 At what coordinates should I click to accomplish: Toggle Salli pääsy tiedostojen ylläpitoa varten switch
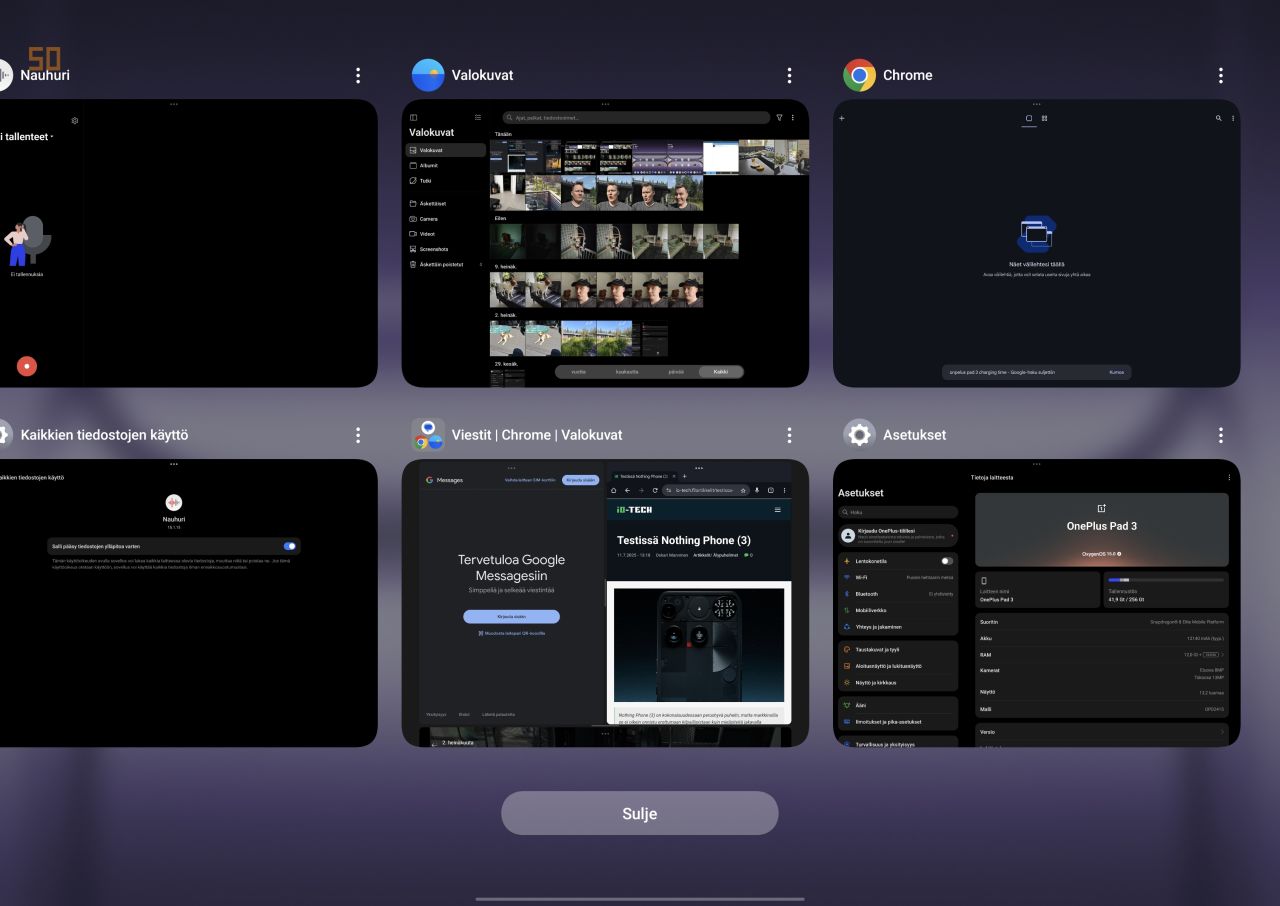point(290,546)
